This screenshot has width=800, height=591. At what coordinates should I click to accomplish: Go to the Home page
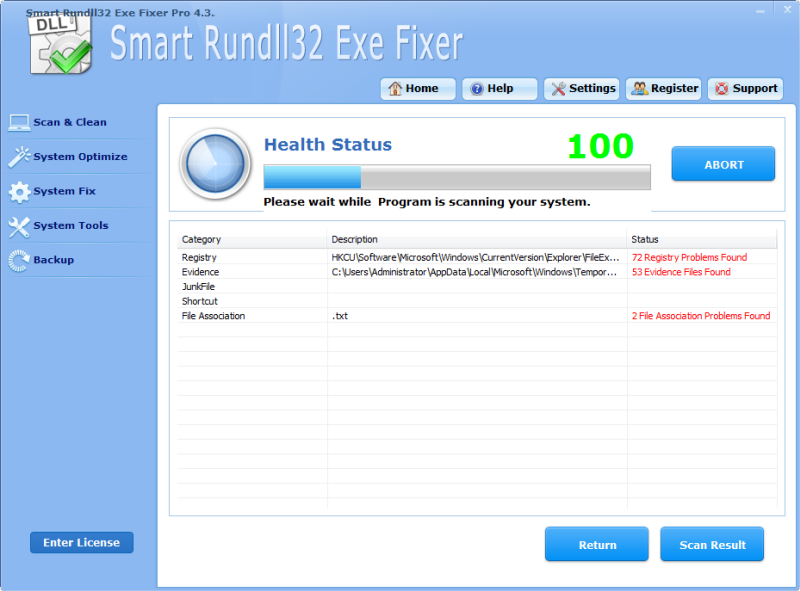pyautogui.click(x=418, y=89)
